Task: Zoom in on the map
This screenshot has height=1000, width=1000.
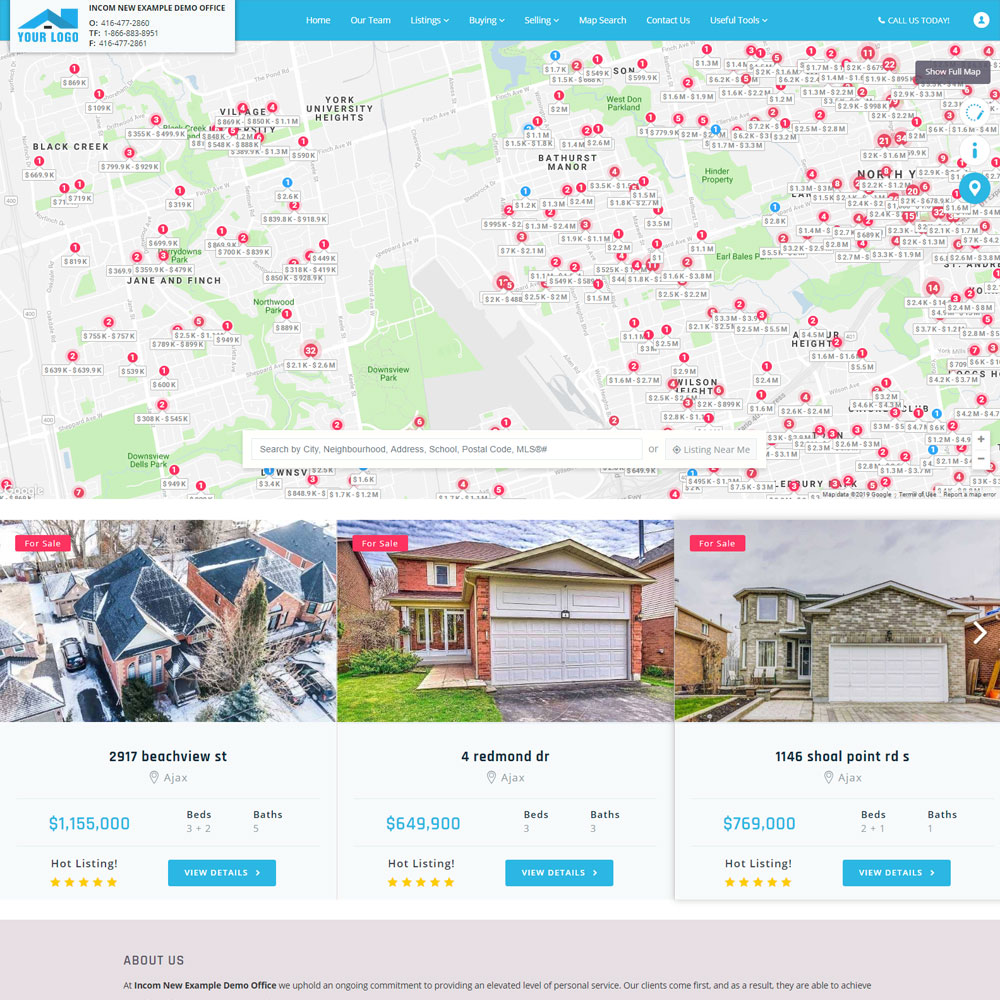Action: [x=981, y=440]
